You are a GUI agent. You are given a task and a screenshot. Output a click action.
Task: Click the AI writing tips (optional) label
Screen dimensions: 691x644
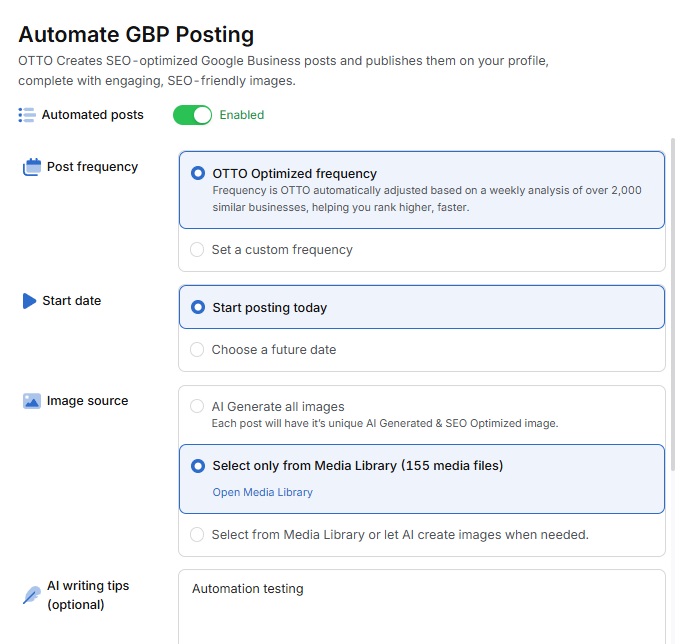88,595
